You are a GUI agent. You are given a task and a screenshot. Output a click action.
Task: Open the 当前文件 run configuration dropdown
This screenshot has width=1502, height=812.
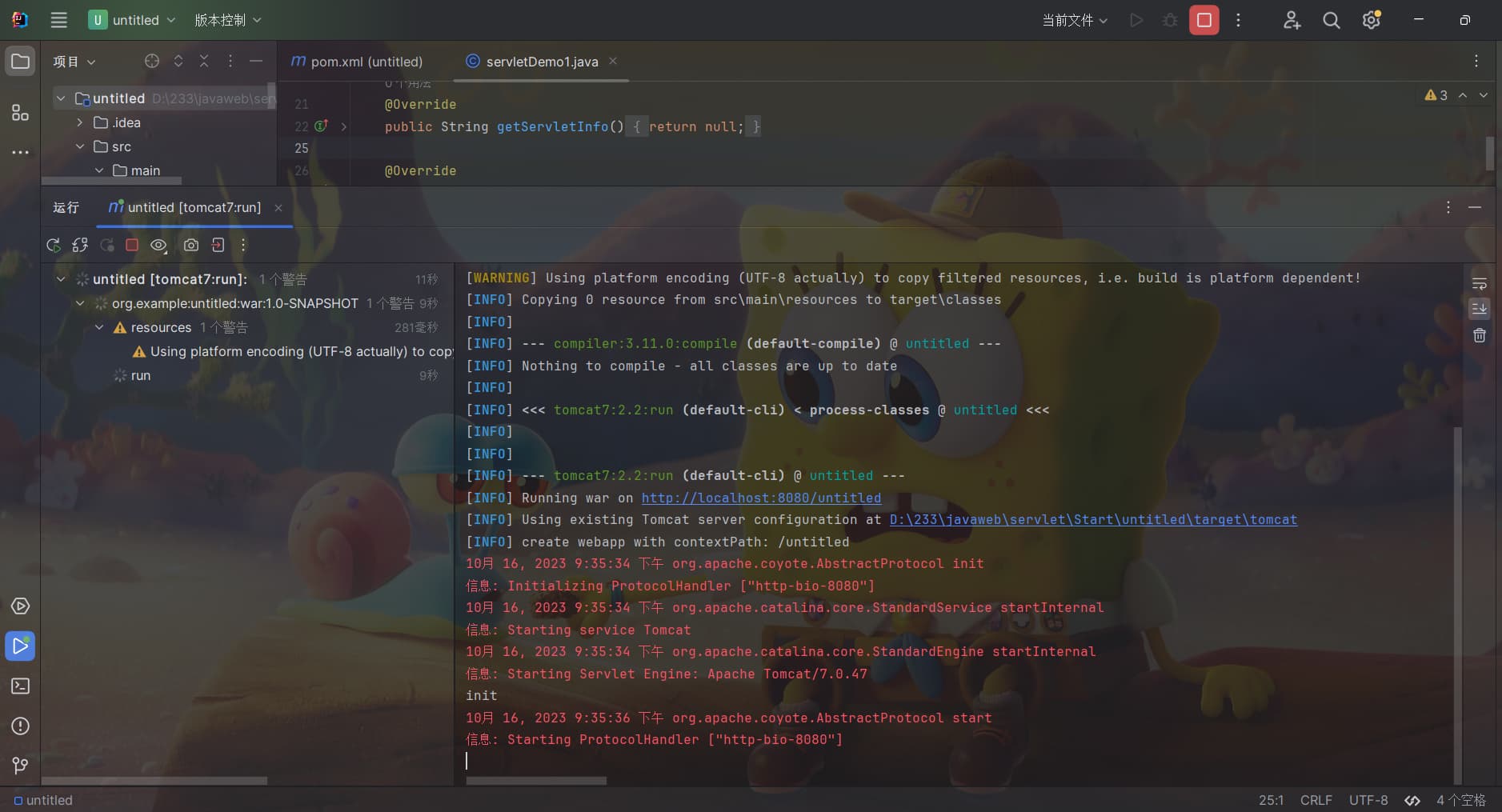[x=1075, y=20]
